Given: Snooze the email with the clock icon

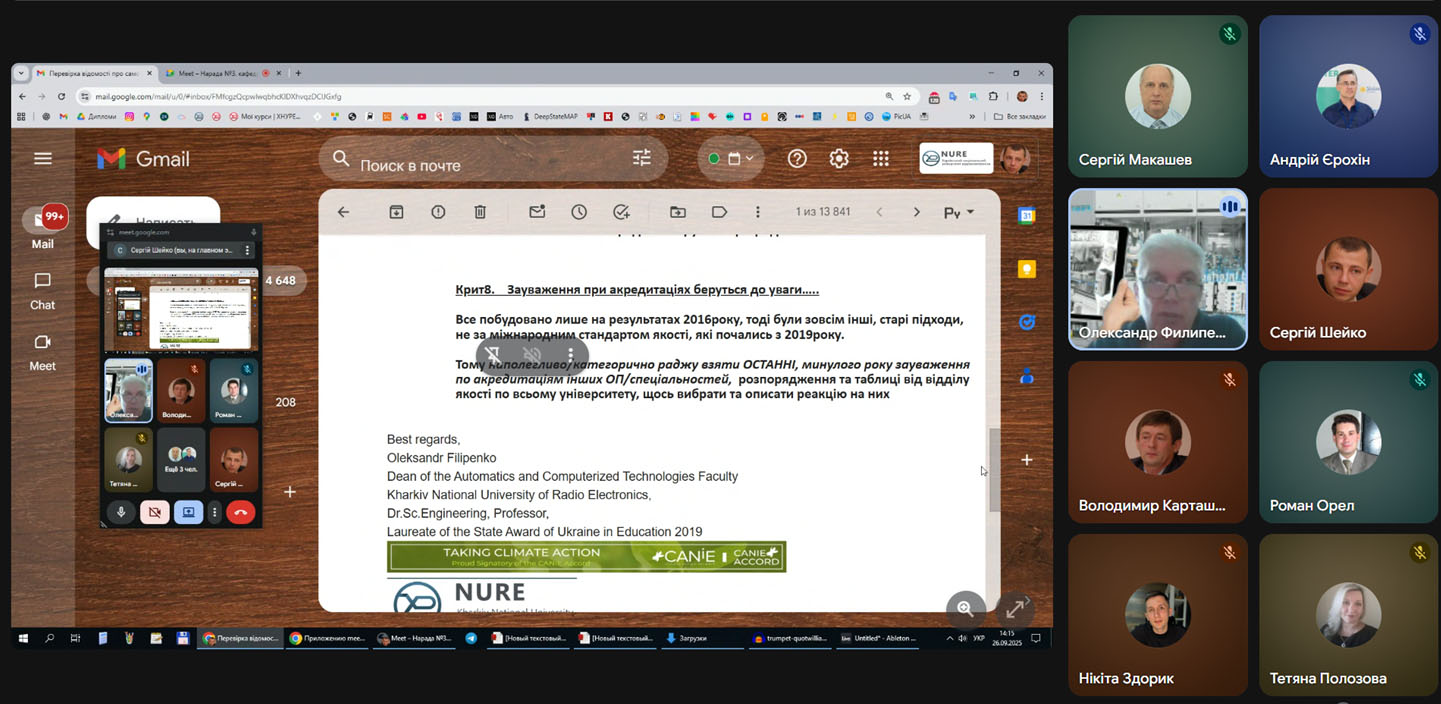Looking at the screenshot, I should [x=579, y=212].
